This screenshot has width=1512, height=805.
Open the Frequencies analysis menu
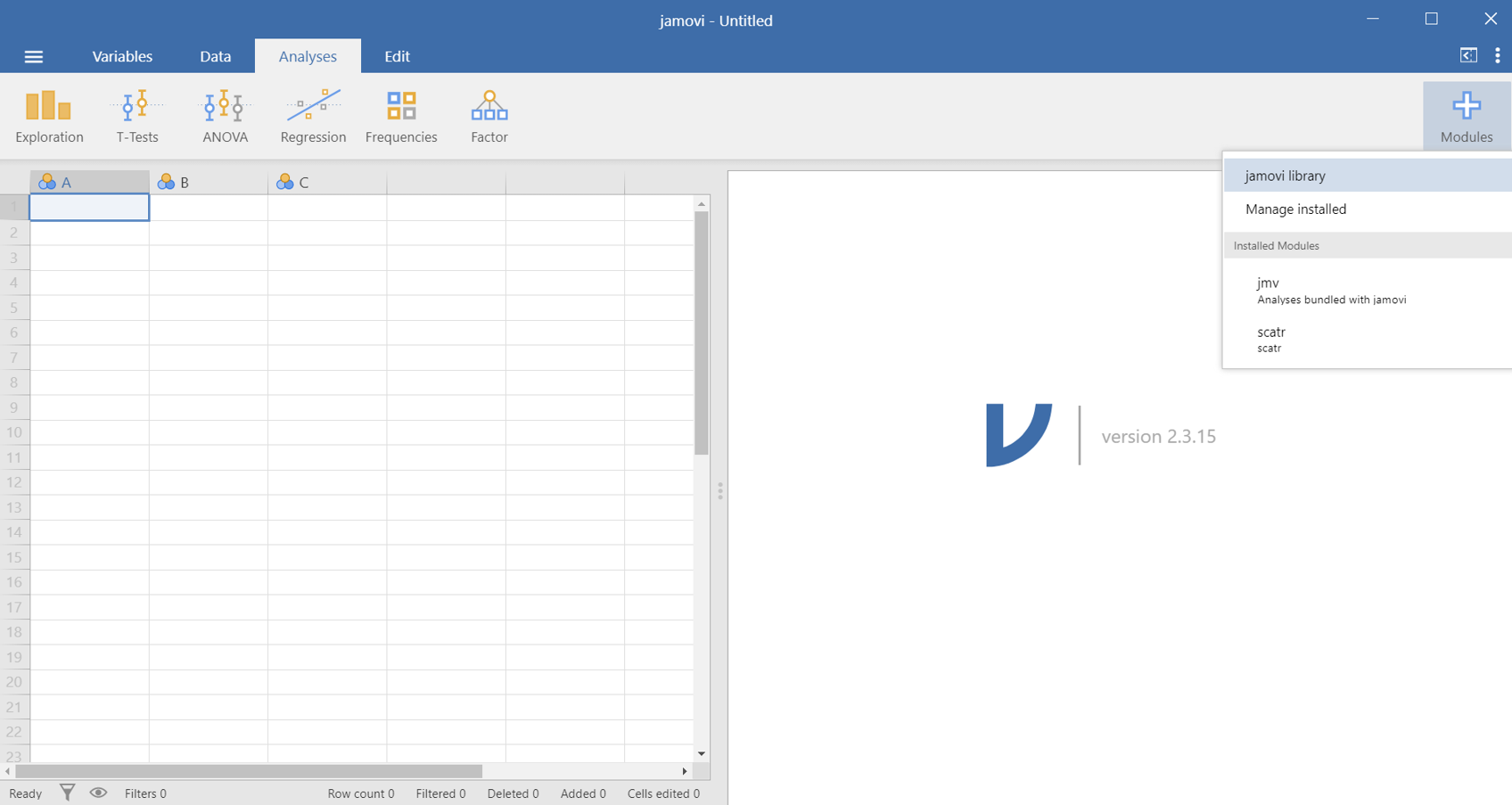(401, 116)
